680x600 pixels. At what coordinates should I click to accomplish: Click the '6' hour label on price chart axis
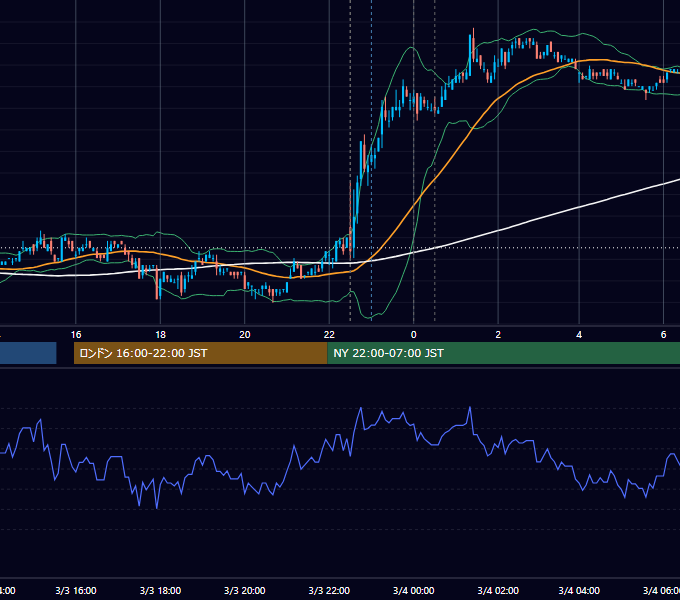tap(663, 335)
